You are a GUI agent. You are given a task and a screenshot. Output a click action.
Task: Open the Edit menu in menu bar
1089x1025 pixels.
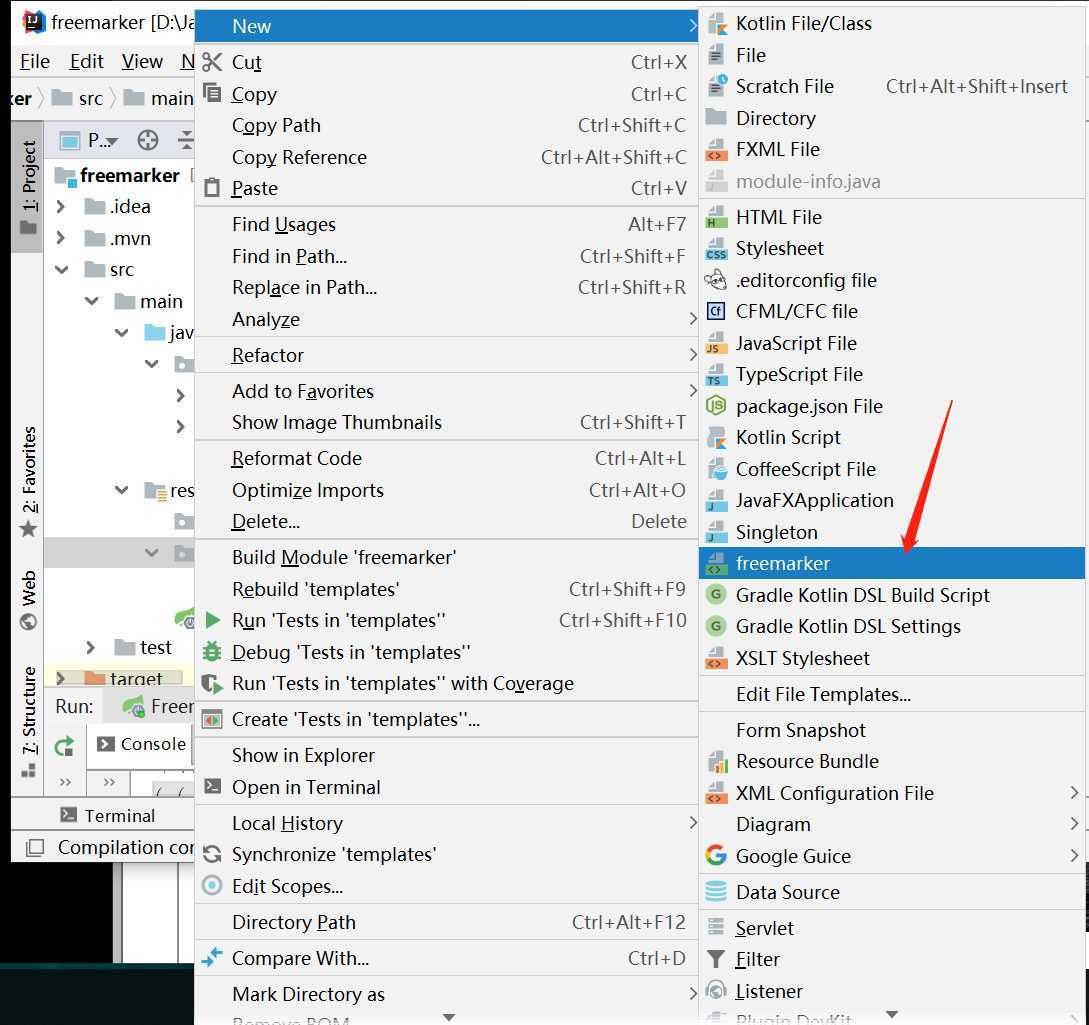[86, 62]
